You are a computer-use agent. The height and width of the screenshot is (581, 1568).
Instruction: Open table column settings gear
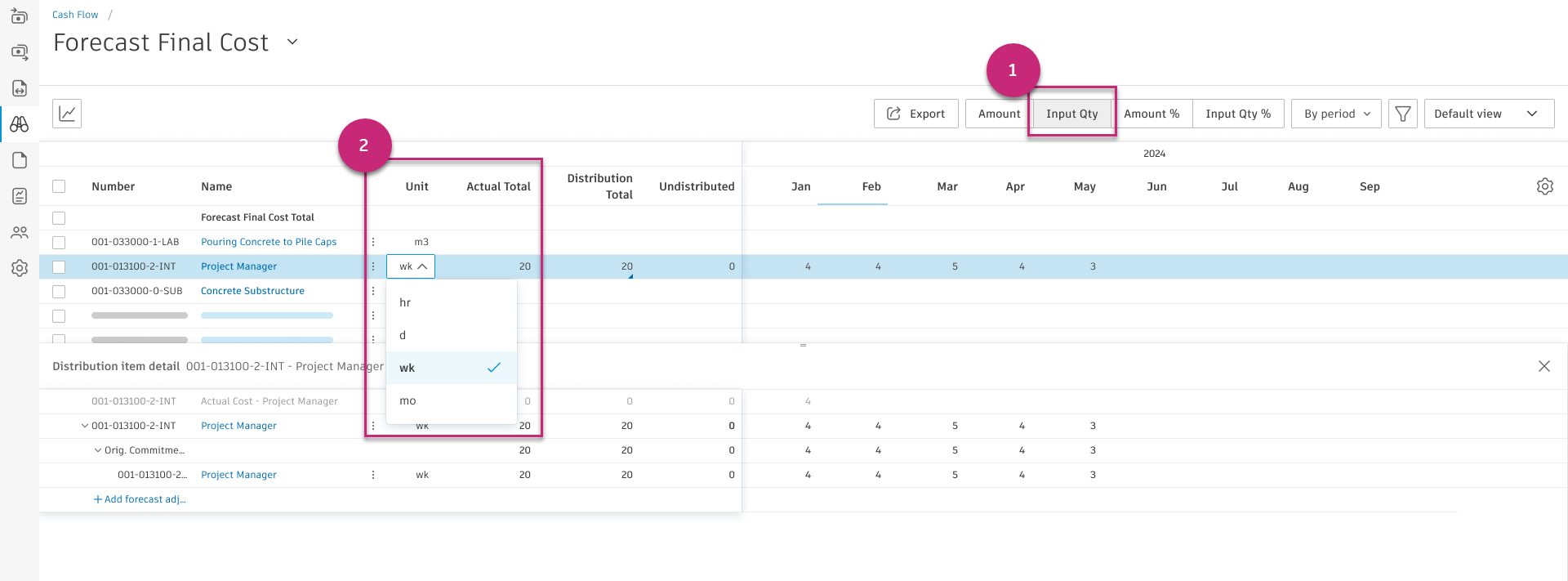point(1544,186)
